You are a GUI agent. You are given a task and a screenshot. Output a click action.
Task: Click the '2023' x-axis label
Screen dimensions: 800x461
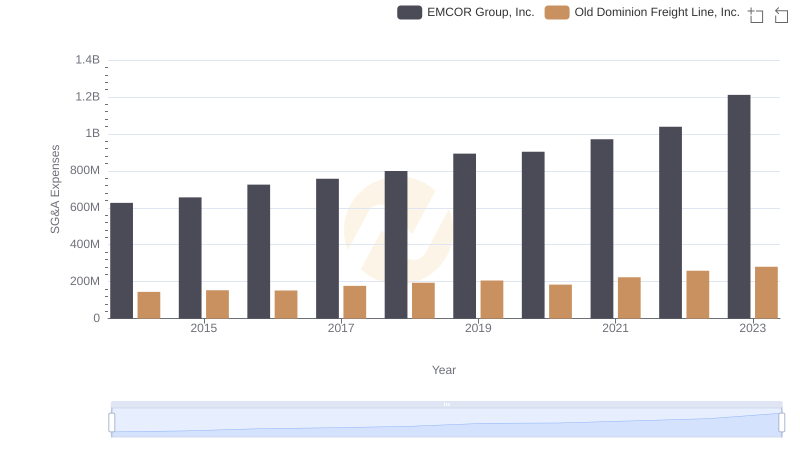coord(753,328)
